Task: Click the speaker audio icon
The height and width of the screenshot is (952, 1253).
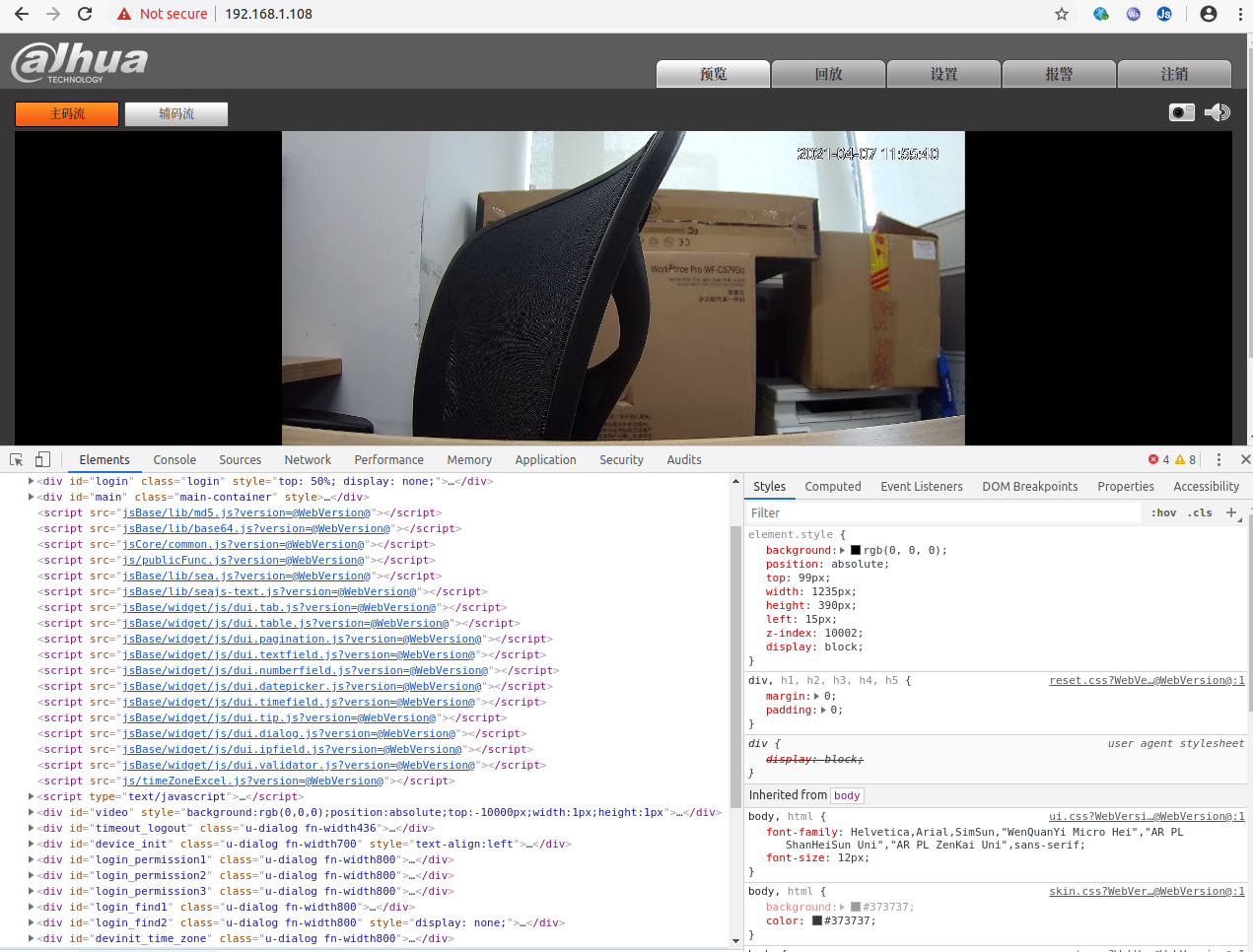Action: [x=1217, y=112]
